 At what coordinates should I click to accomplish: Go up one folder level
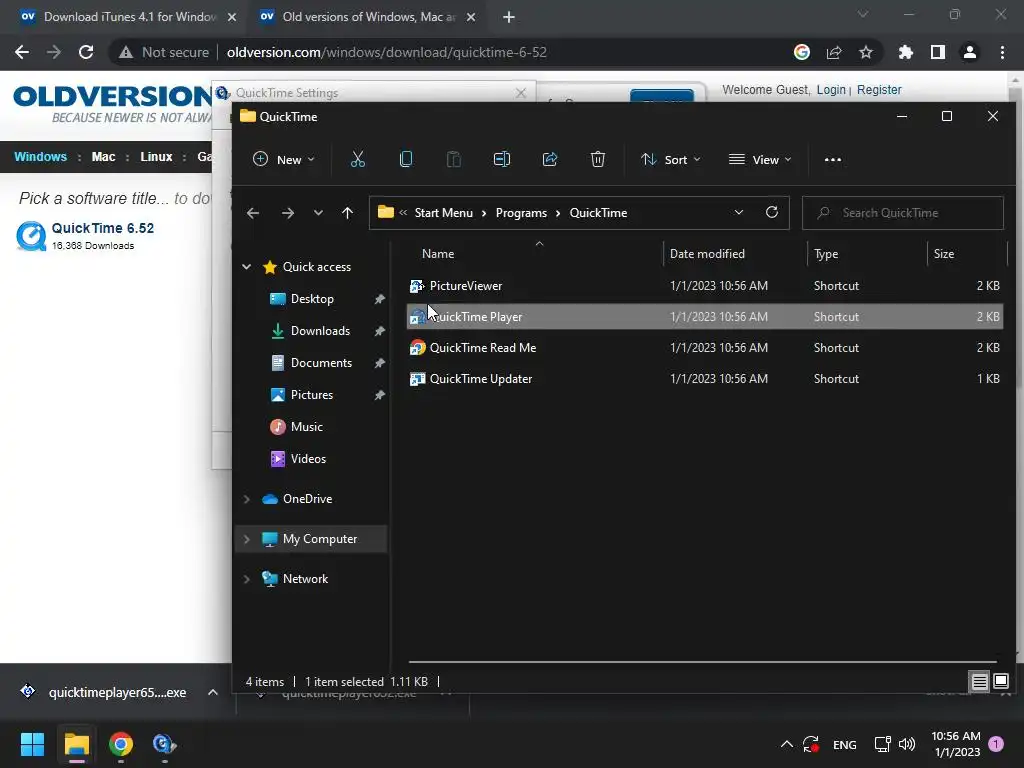coord(347,213)
